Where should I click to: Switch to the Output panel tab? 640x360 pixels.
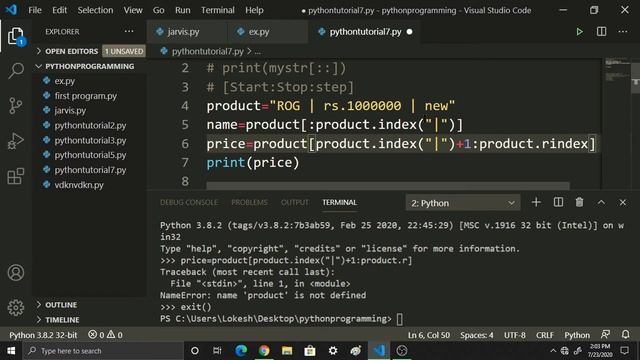tap(295, 202)
